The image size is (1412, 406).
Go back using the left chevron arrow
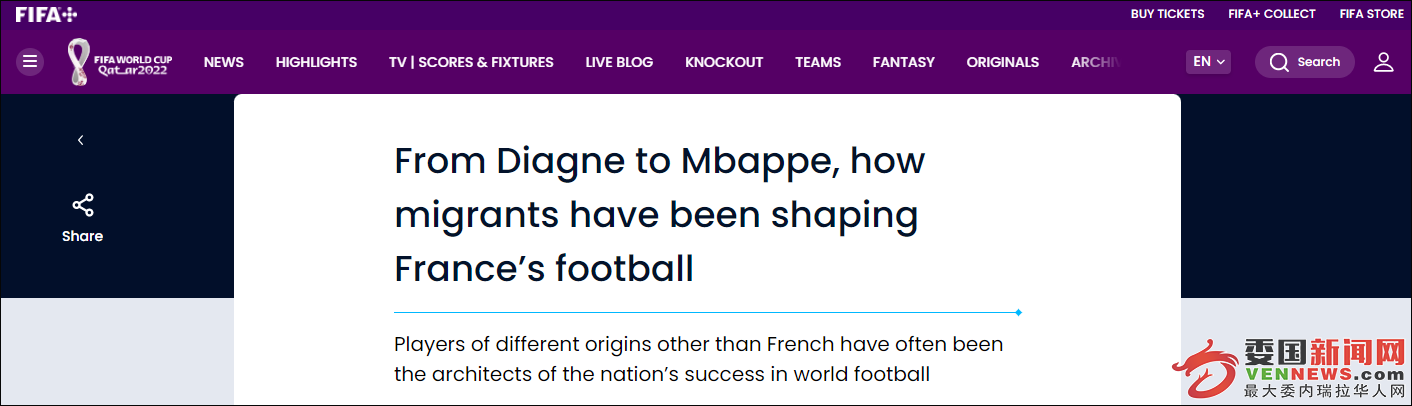pos(80,140)
